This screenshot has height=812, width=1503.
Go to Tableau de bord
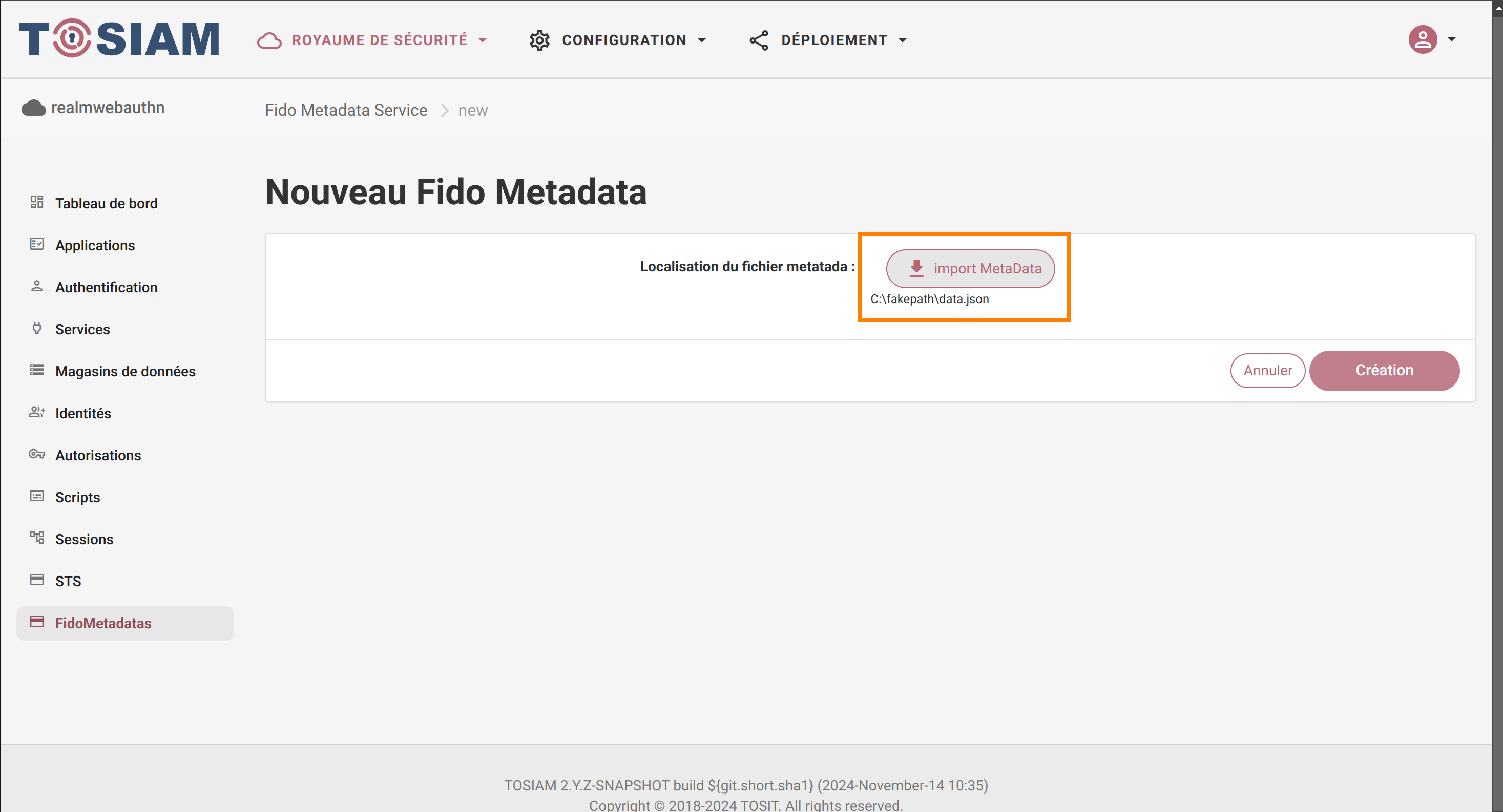pos(125,203)
